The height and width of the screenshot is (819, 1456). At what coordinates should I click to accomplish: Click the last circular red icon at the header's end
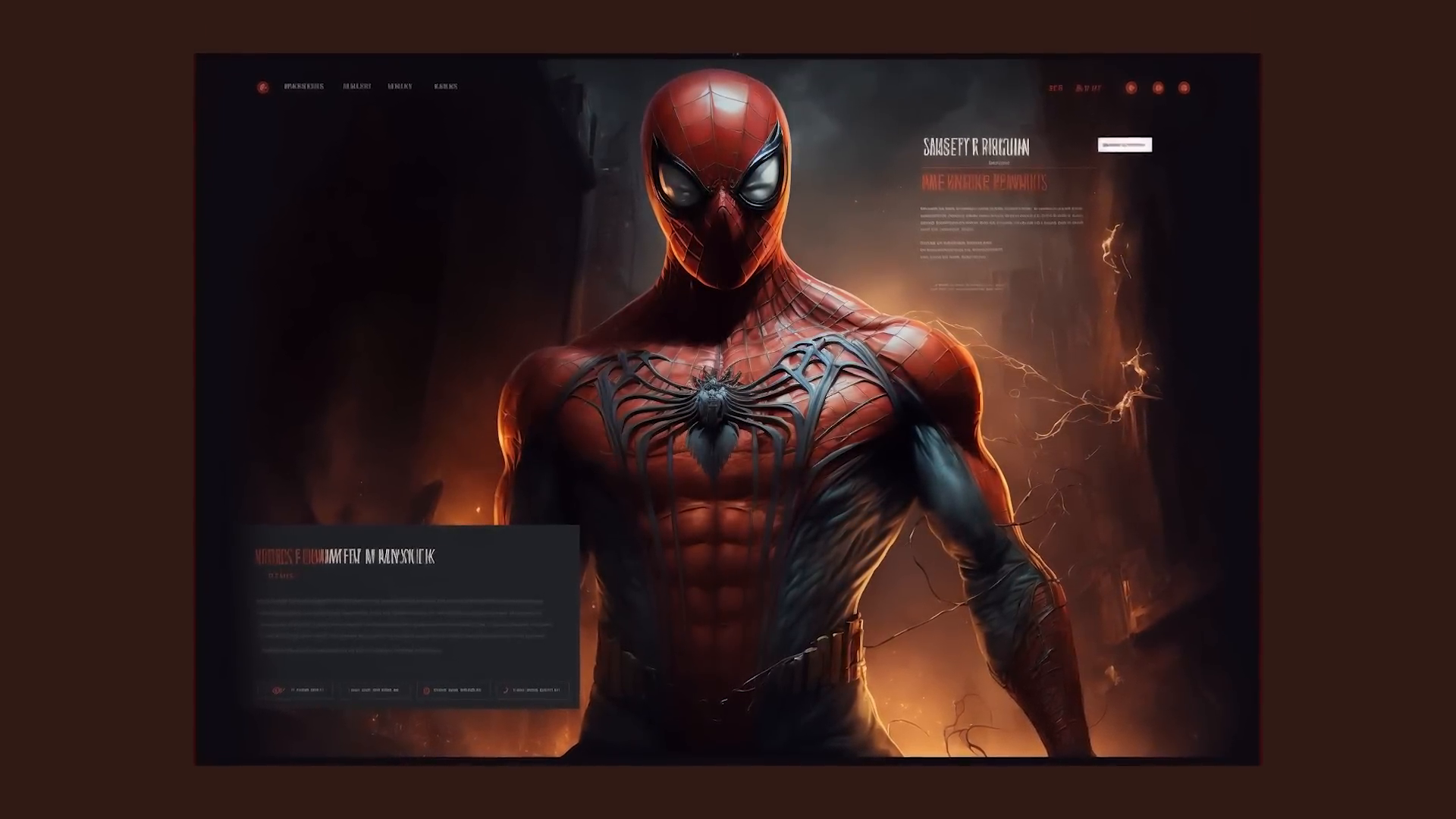(x=1184, y=88)
